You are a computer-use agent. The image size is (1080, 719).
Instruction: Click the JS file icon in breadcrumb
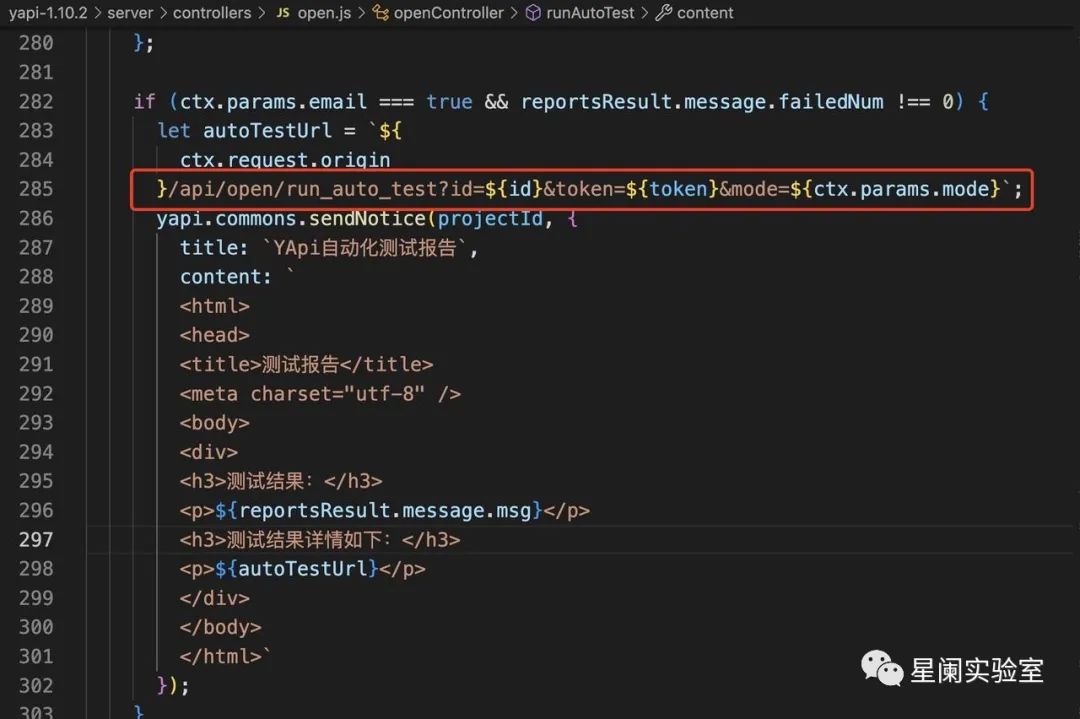tap(282, 13)
